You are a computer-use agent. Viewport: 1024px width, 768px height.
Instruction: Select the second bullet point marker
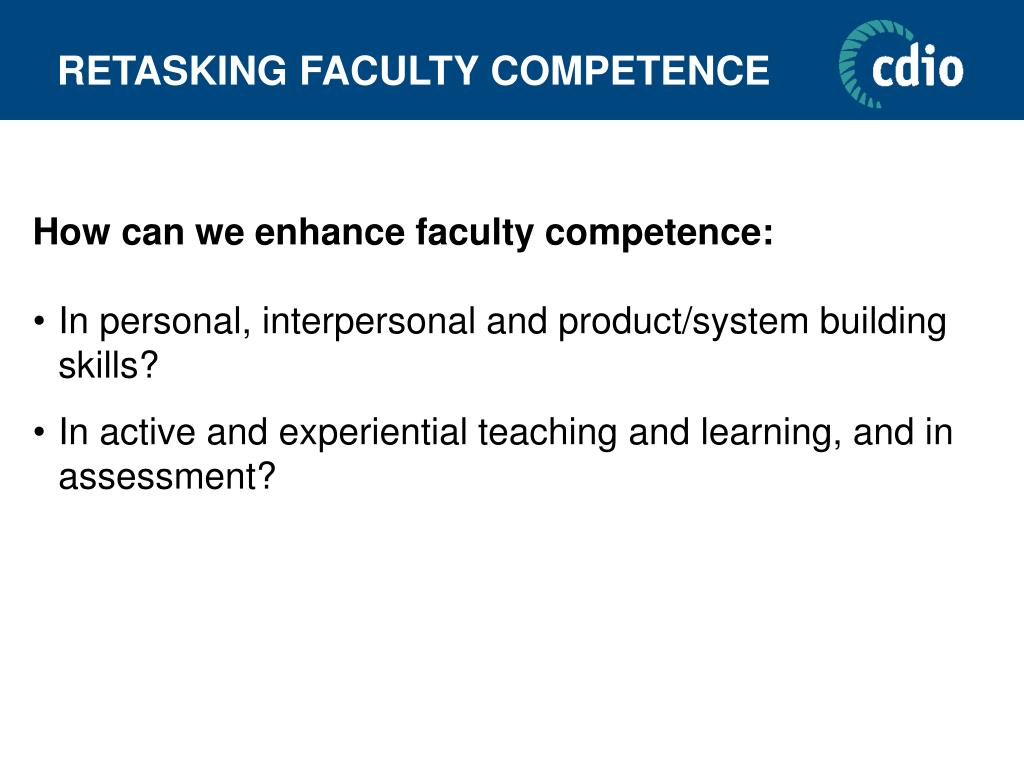click(40, 432)
